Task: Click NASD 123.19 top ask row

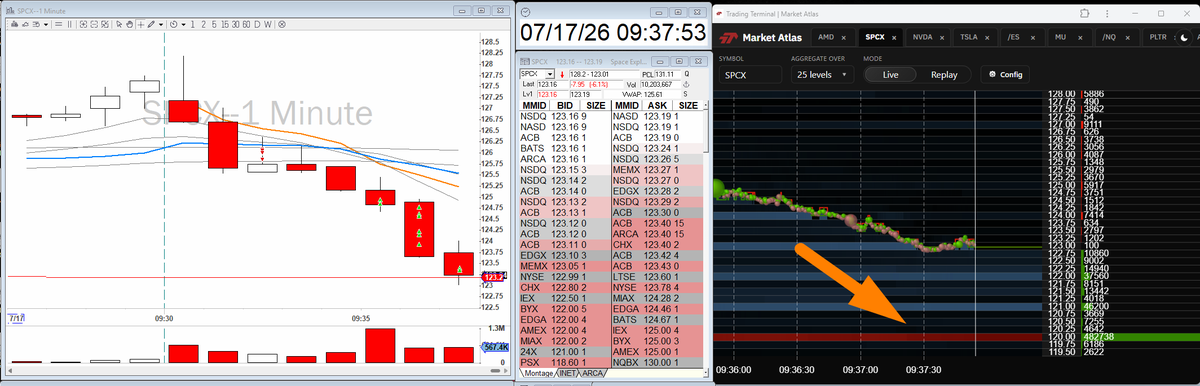Action: 657,117
